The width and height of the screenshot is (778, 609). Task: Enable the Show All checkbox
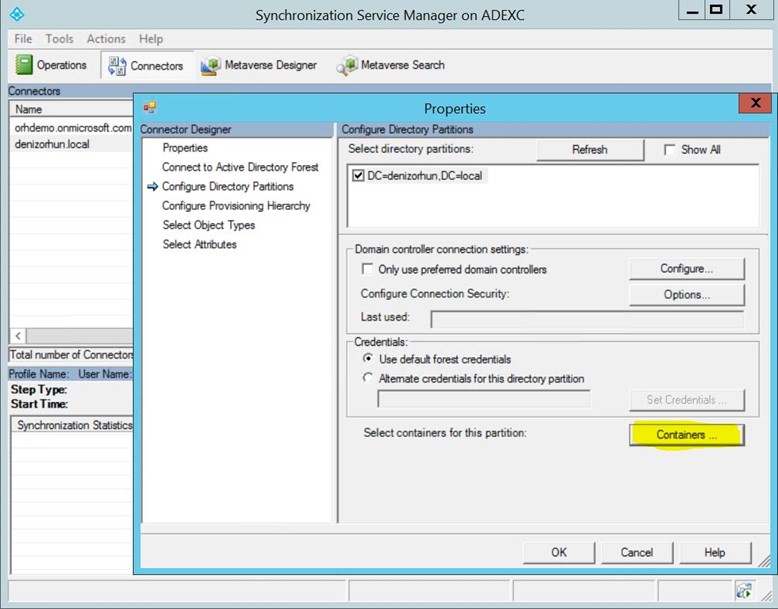click(x=669, y=149)
